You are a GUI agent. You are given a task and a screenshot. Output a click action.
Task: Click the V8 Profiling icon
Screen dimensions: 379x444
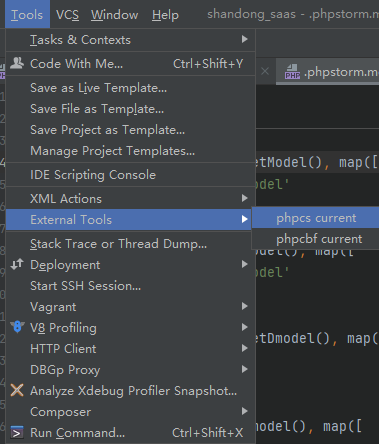[17, 327]
